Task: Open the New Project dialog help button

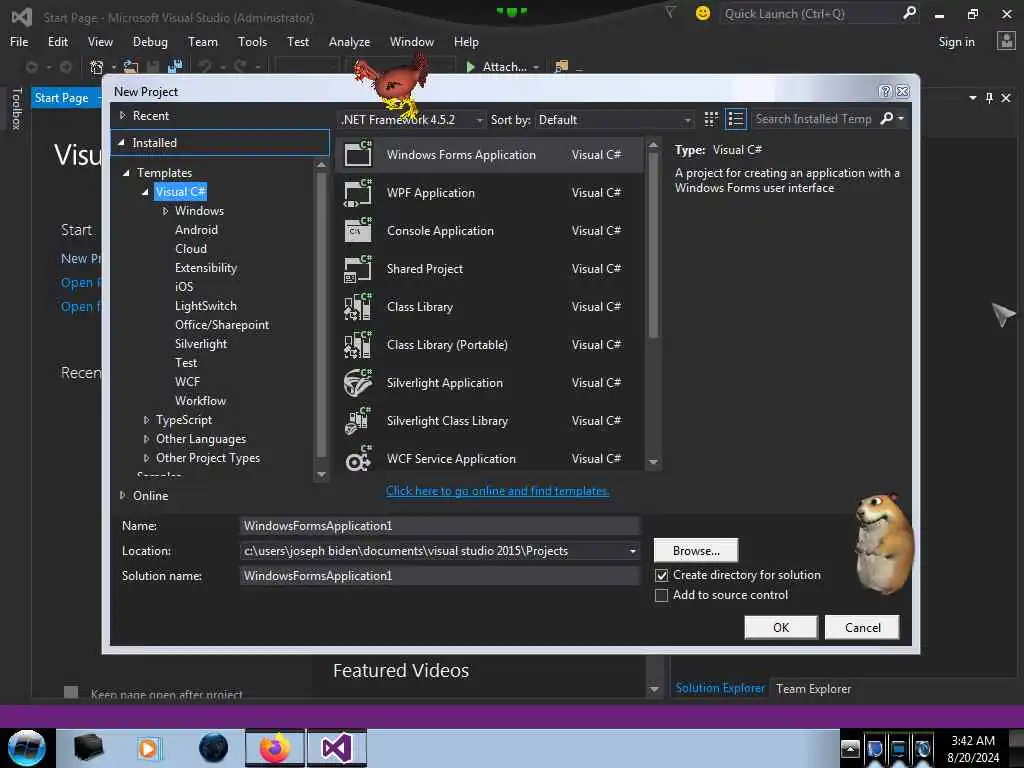Action: click(x=885, y=91)
